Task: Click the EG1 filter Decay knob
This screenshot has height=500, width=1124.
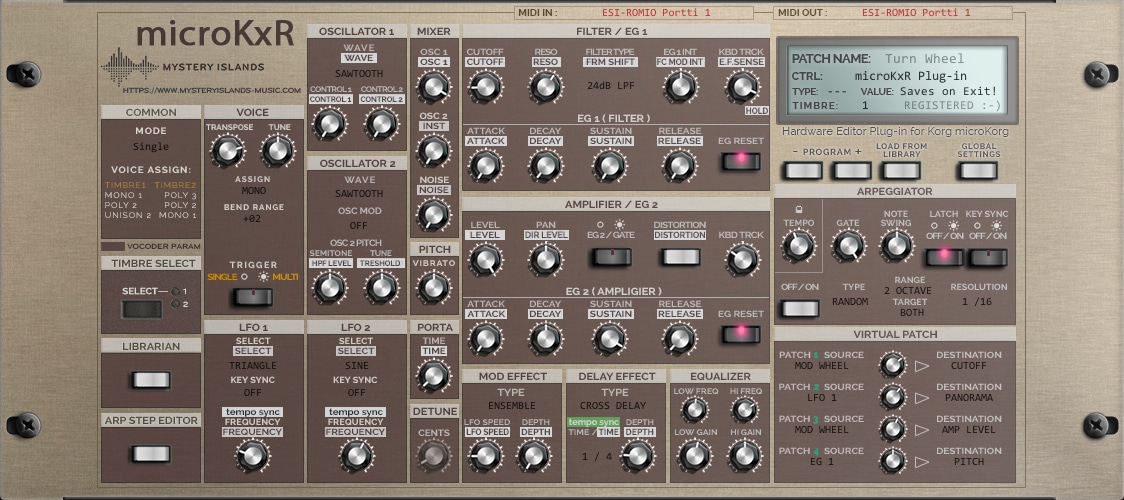Action: coord(546,165)
